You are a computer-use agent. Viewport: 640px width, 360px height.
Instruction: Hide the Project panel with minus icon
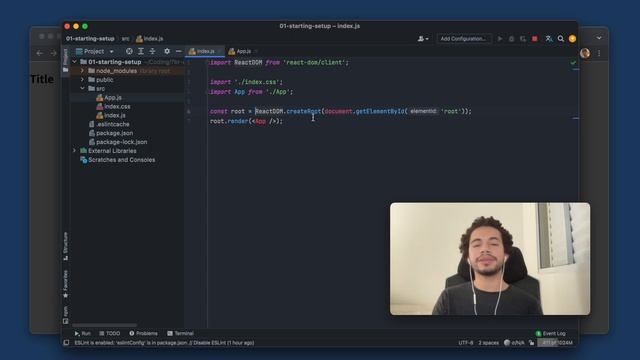pos(178,51)
